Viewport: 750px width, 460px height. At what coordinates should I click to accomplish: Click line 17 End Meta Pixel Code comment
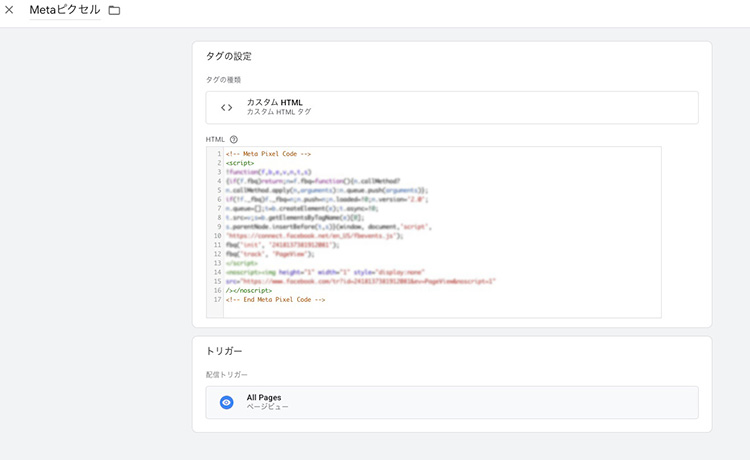pyautogui.click(x=276, y=300)
